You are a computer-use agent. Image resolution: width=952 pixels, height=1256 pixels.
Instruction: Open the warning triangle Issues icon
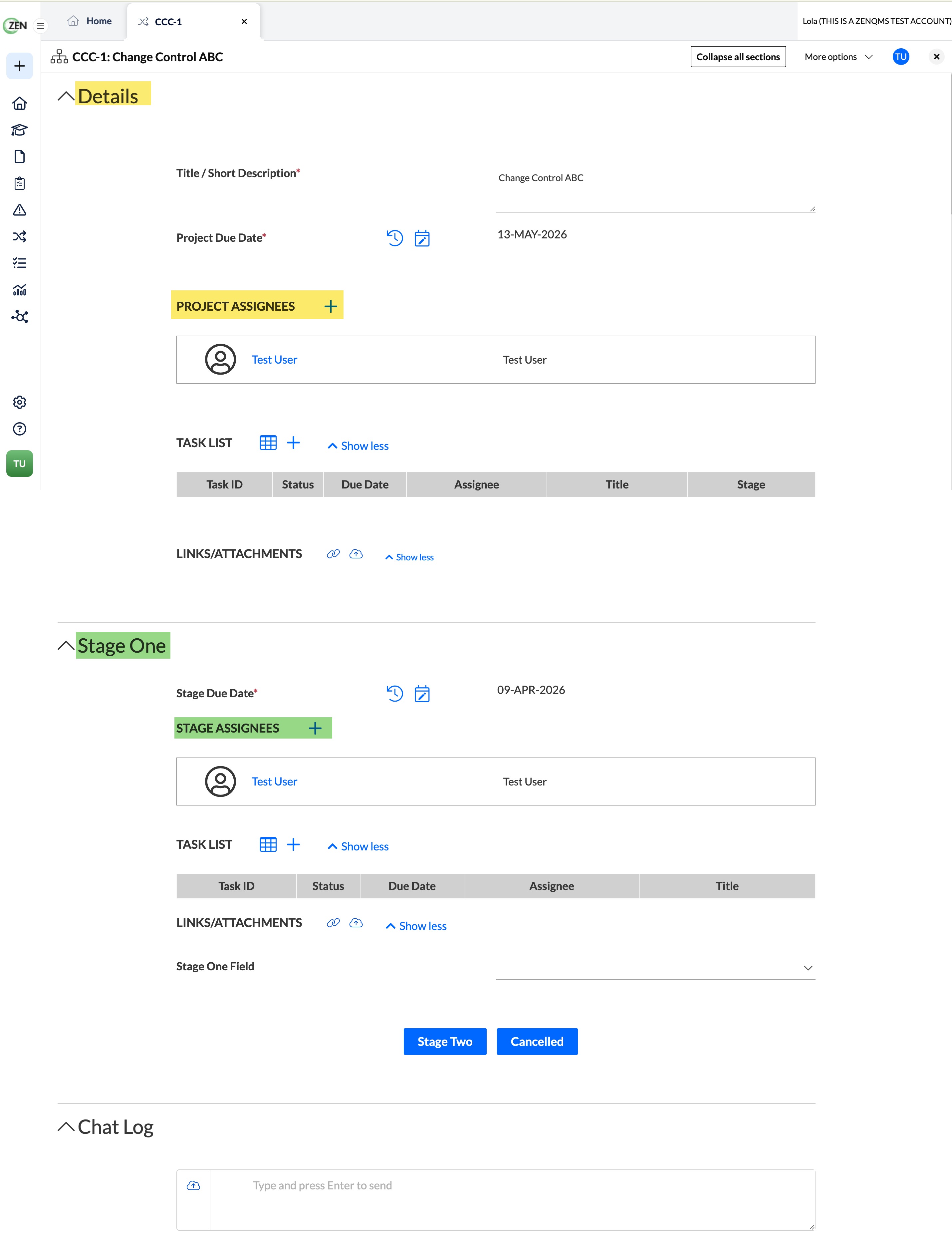(x=19, y=210)
